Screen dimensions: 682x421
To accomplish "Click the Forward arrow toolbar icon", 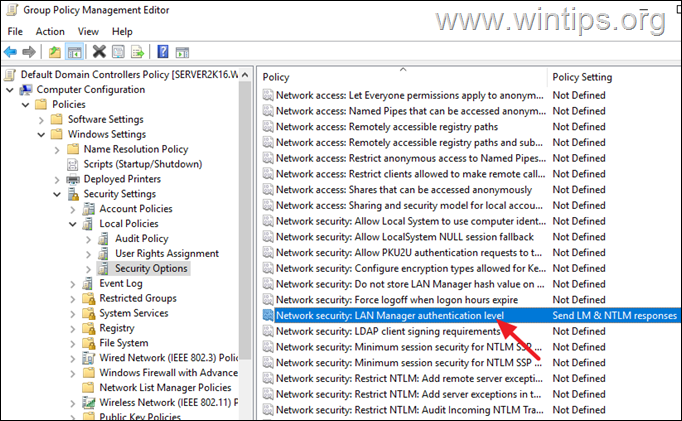I will click(x=29, y=52).
